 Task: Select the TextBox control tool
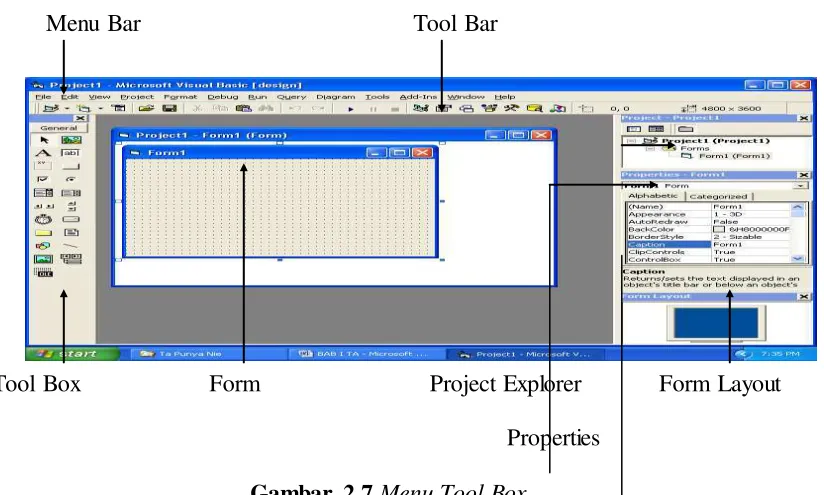pos(71,153)
